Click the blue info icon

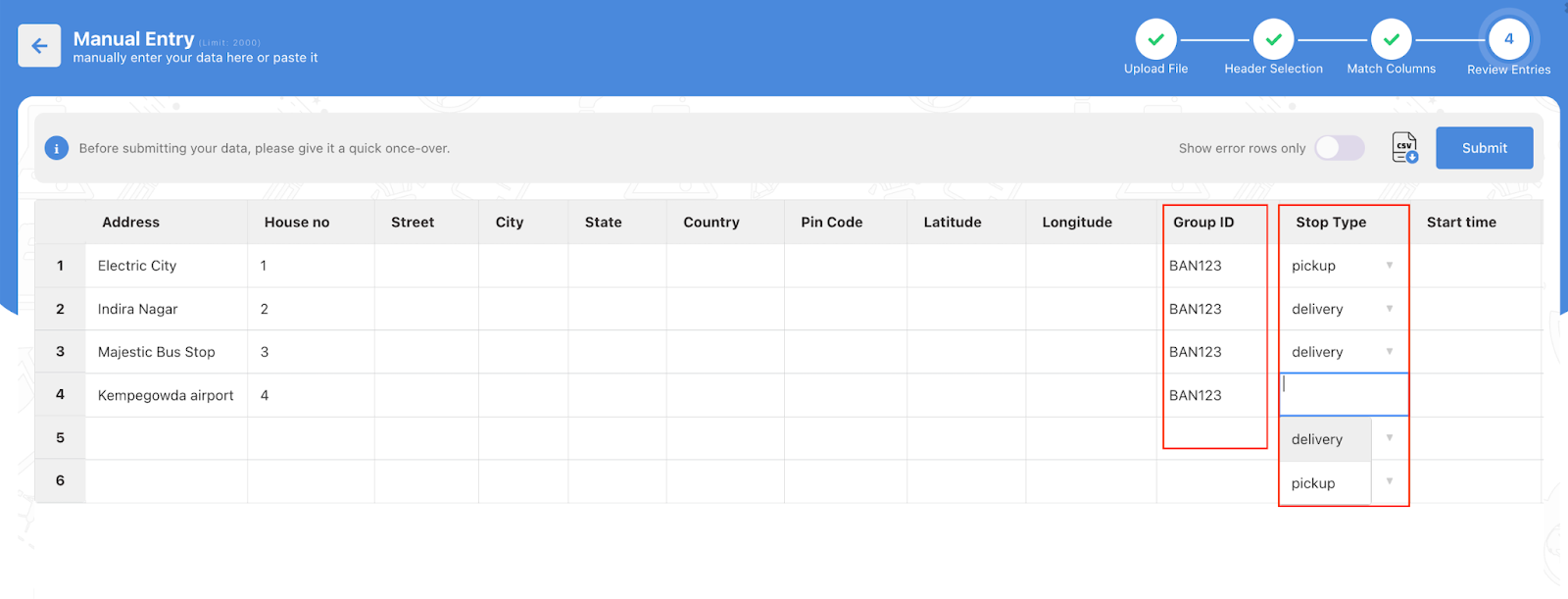[56, 149]
